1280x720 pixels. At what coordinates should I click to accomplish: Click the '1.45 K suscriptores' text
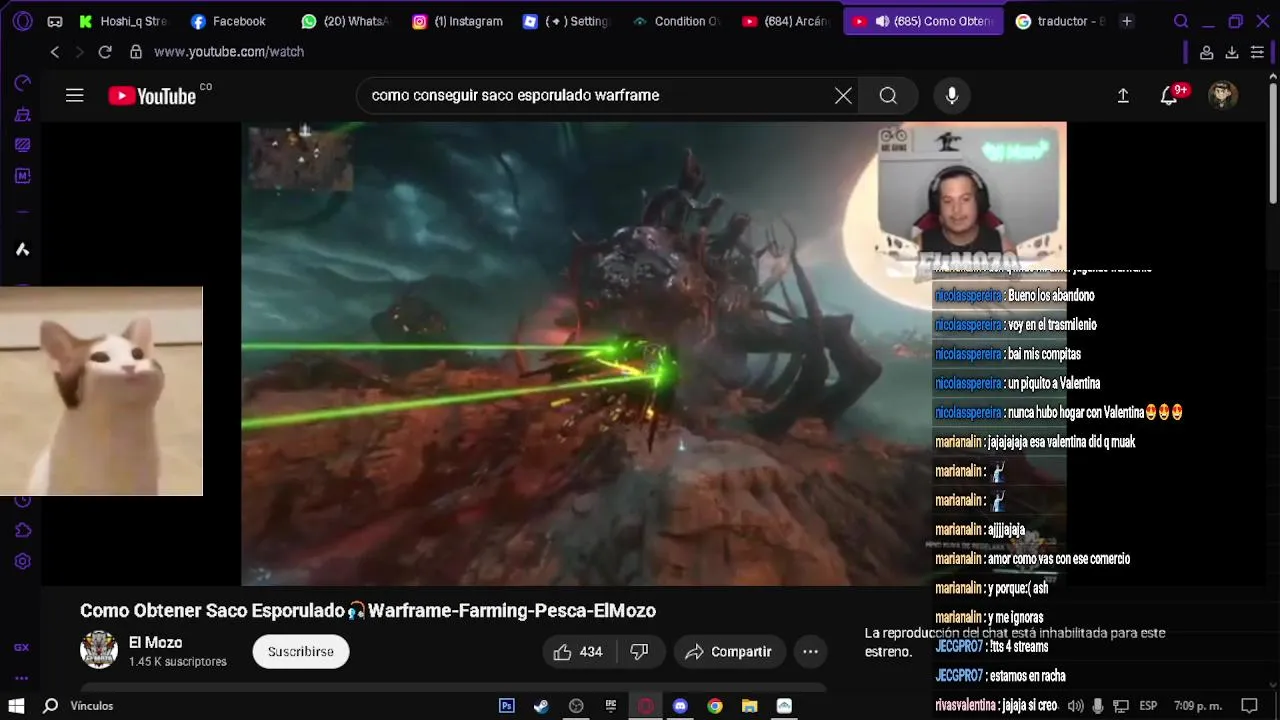[x=178, y=662]
